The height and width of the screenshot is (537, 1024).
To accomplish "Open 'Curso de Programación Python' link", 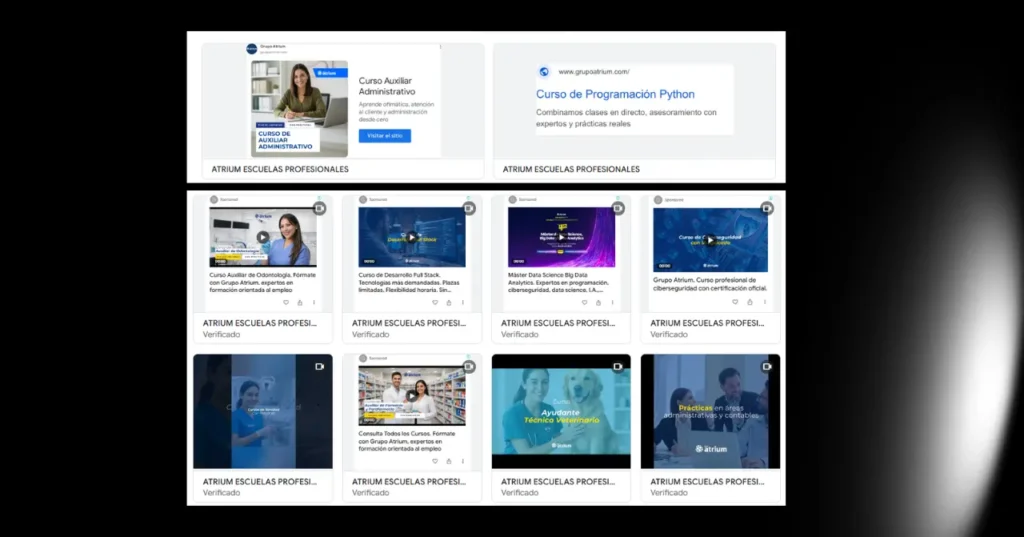I will (615, 94).
